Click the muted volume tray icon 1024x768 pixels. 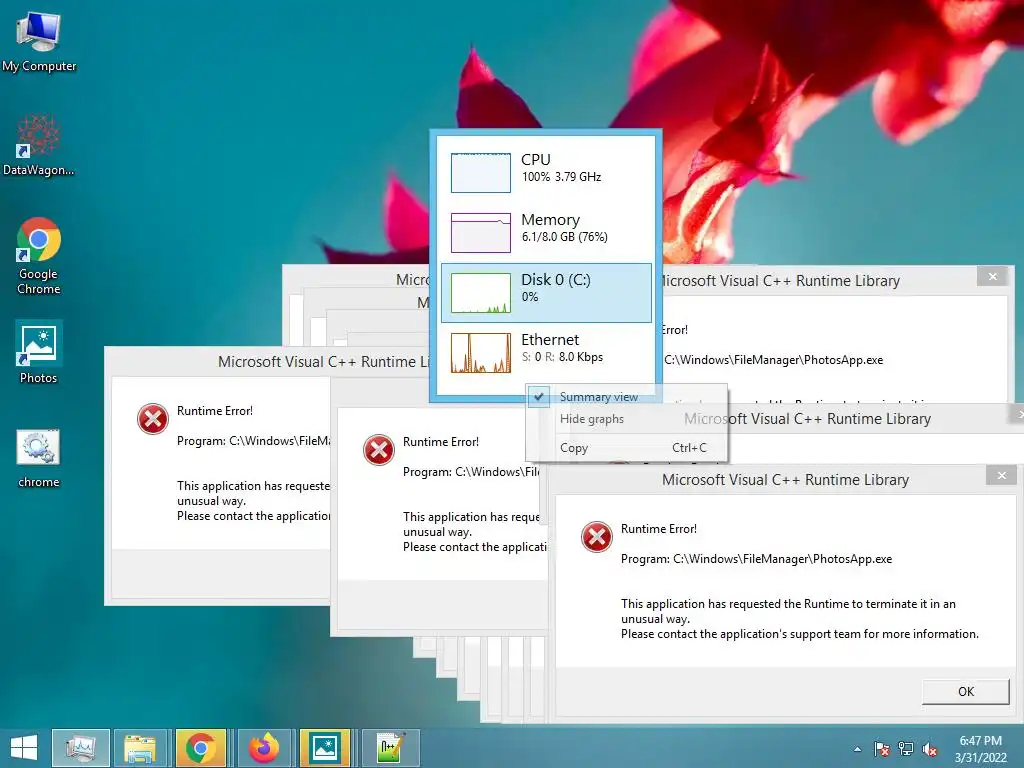click(930, 749)
